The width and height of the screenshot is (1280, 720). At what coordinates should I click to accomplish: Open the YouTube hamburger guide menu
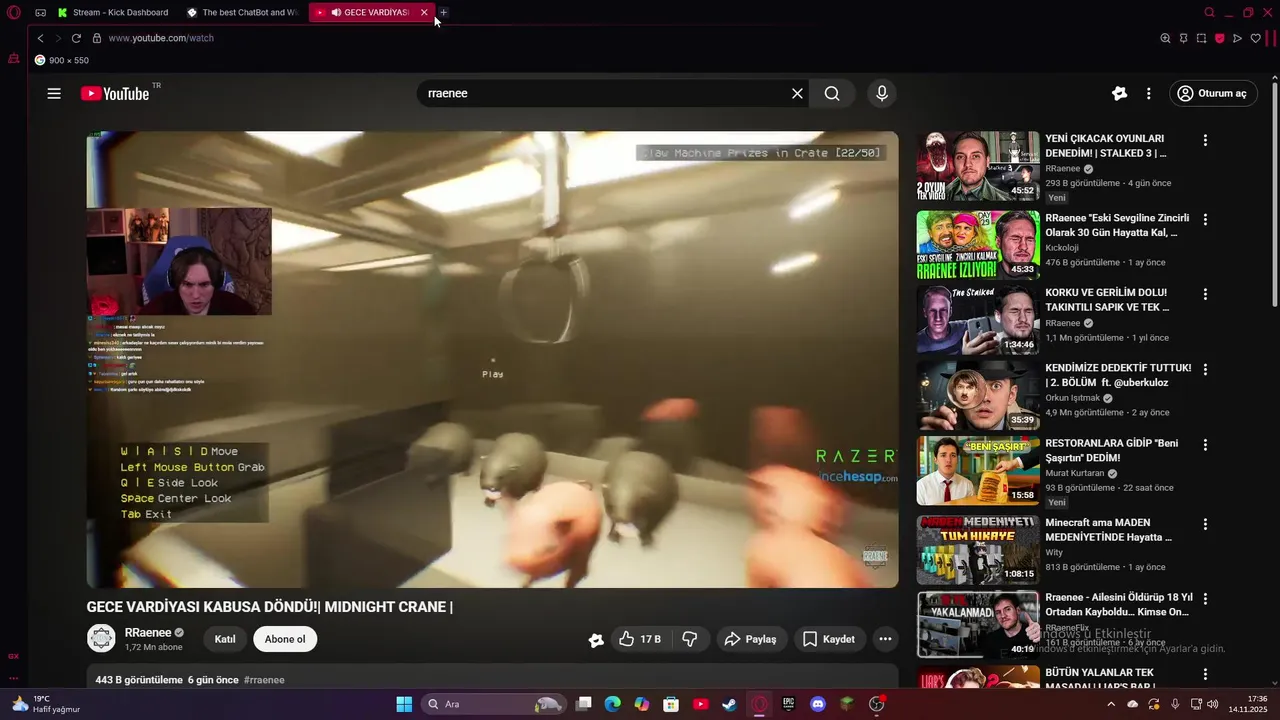[54, 93]
